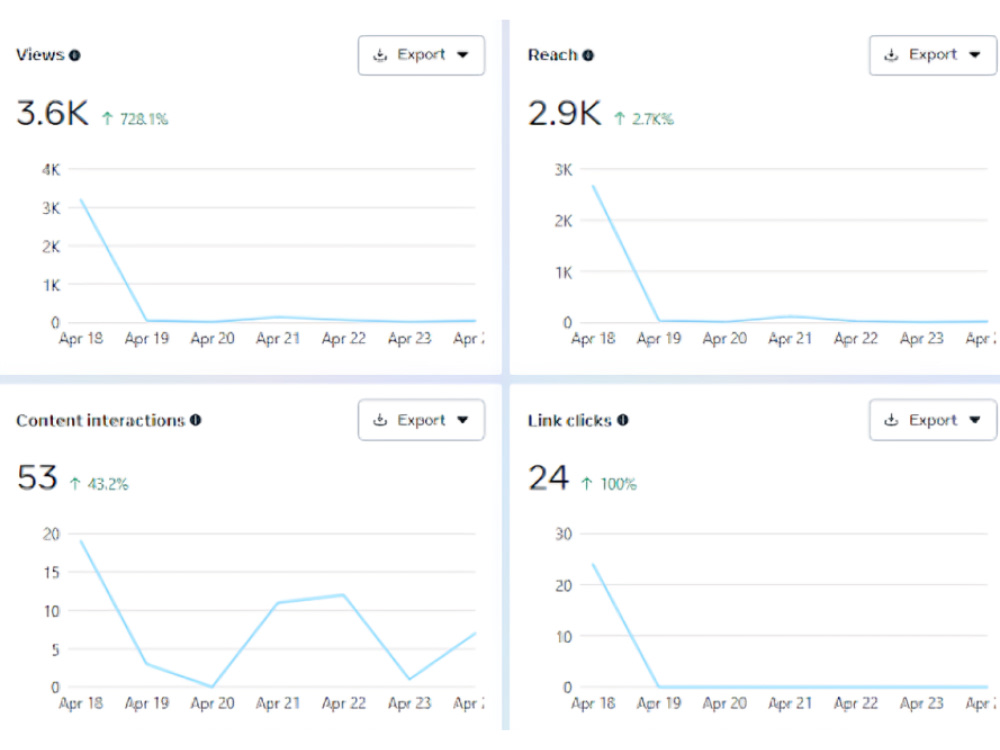Click the 100% increase indicator
The height and width of the screenshot is (750, 1000).
pos(609,484)
